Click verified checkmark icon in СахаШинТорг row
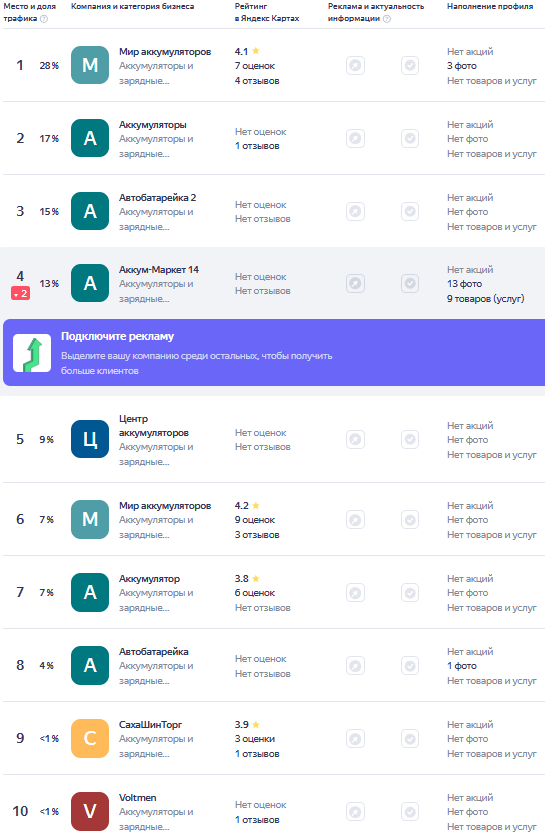 click(410, 739)
